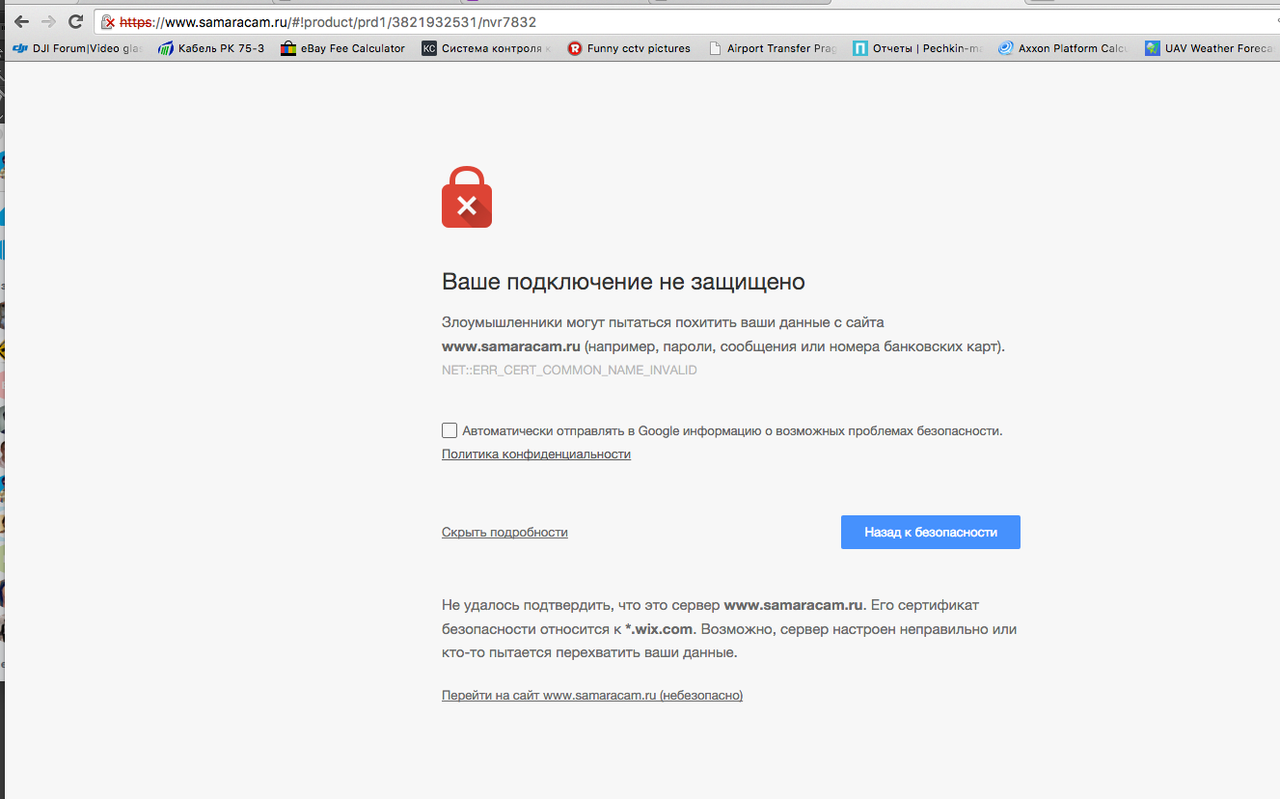Proceed via Перейти на сайт www.samaracam.ru link
The width and height of the screenshot is (1280, 799).
tap(592, 695)
